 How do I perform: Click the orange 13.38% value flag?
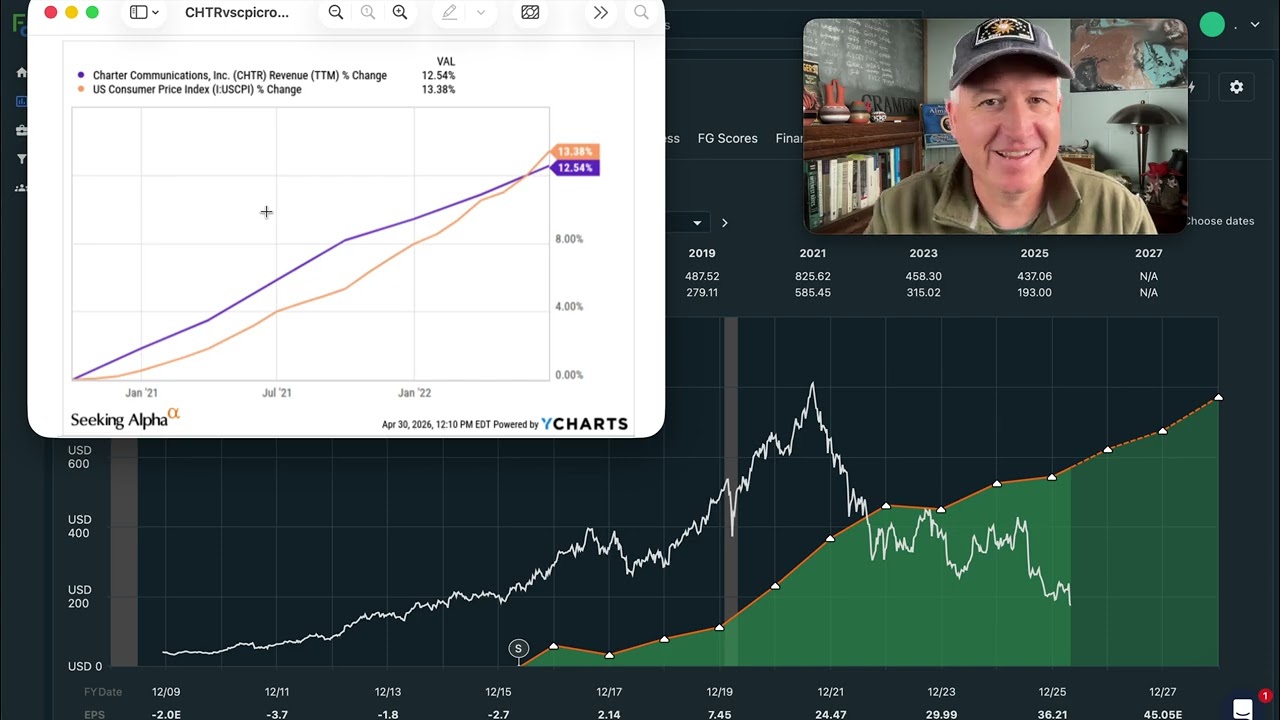pos(575,152)
